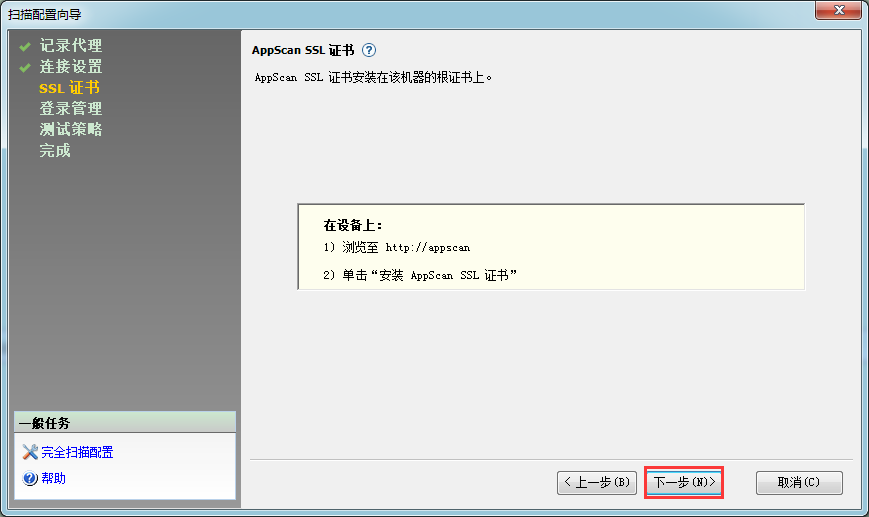The image size is (869, 517).
Task: Select the 连接设置 wizard step
Action: click(x=70, y=66)
